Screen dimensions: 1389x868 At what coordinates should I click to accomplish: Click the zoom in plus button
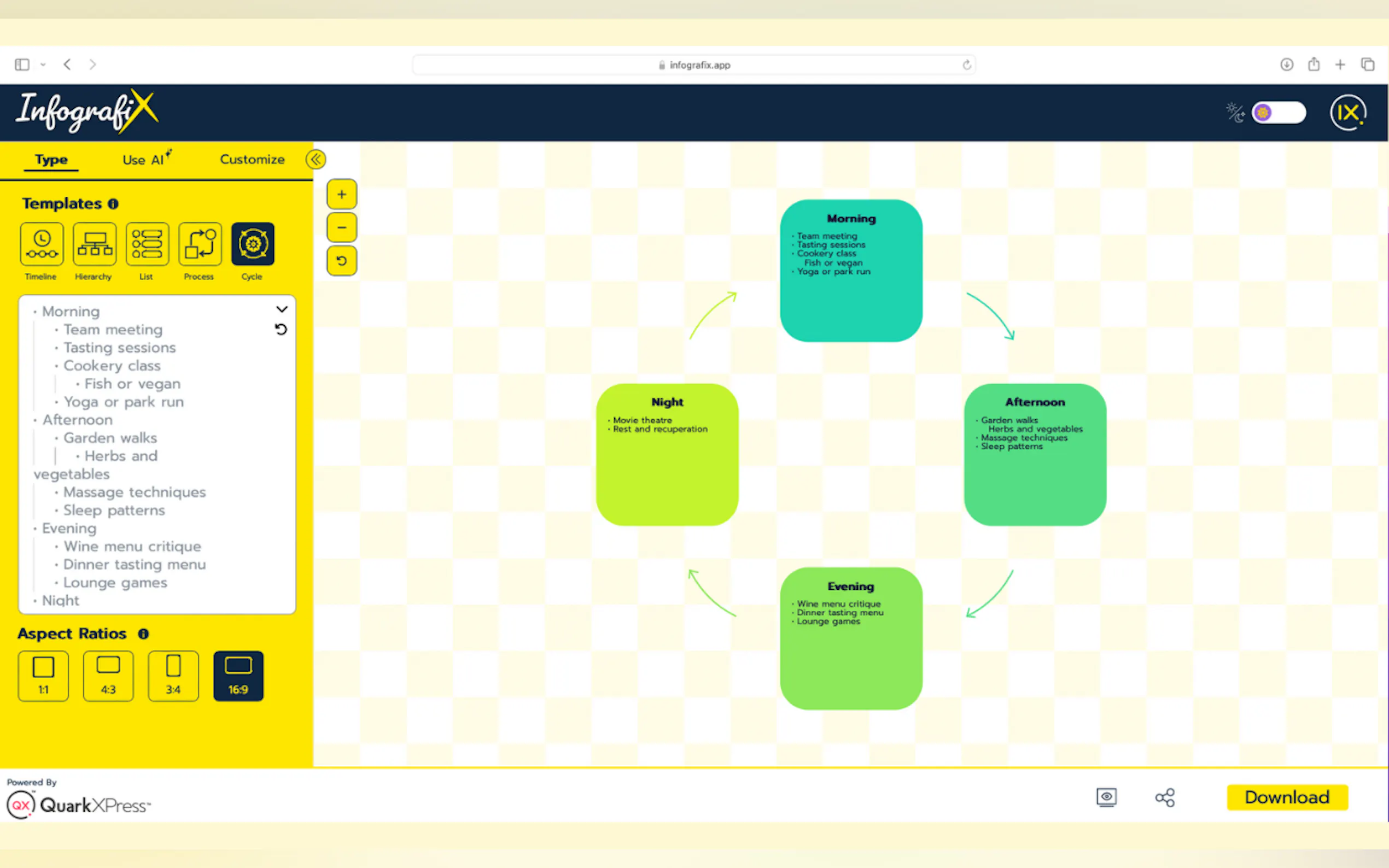click(x=342, y=195)
